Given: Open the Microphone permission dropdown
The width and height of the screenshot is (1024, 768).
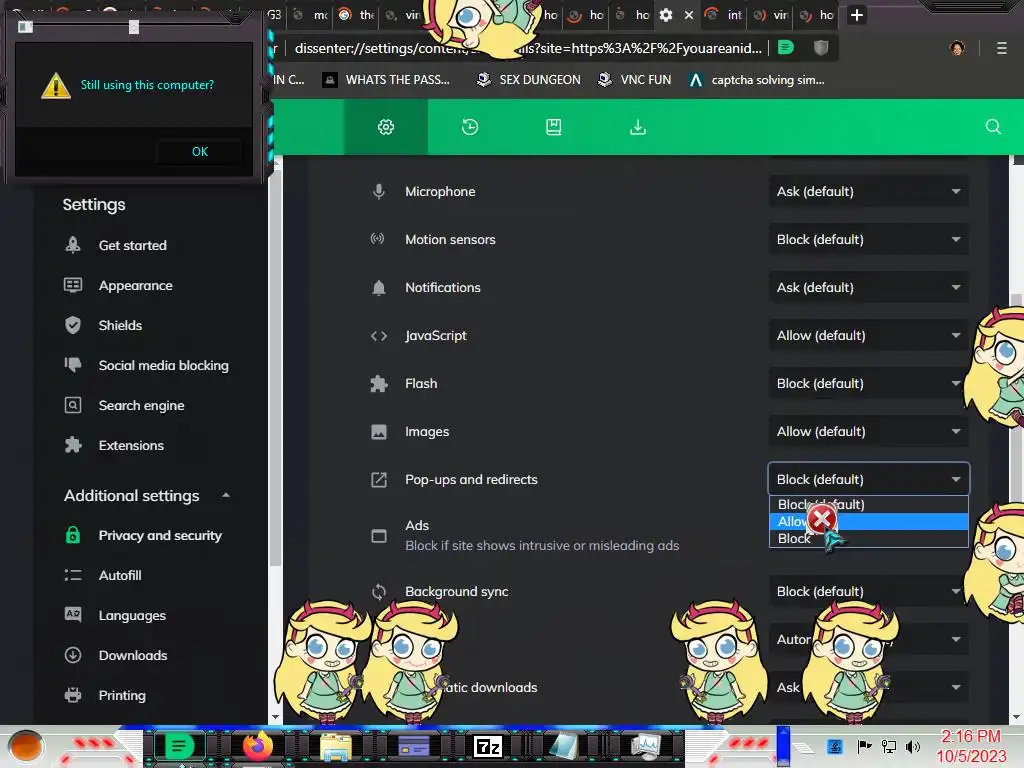Looking at the screenshot, I should click(x=869, y=191).
